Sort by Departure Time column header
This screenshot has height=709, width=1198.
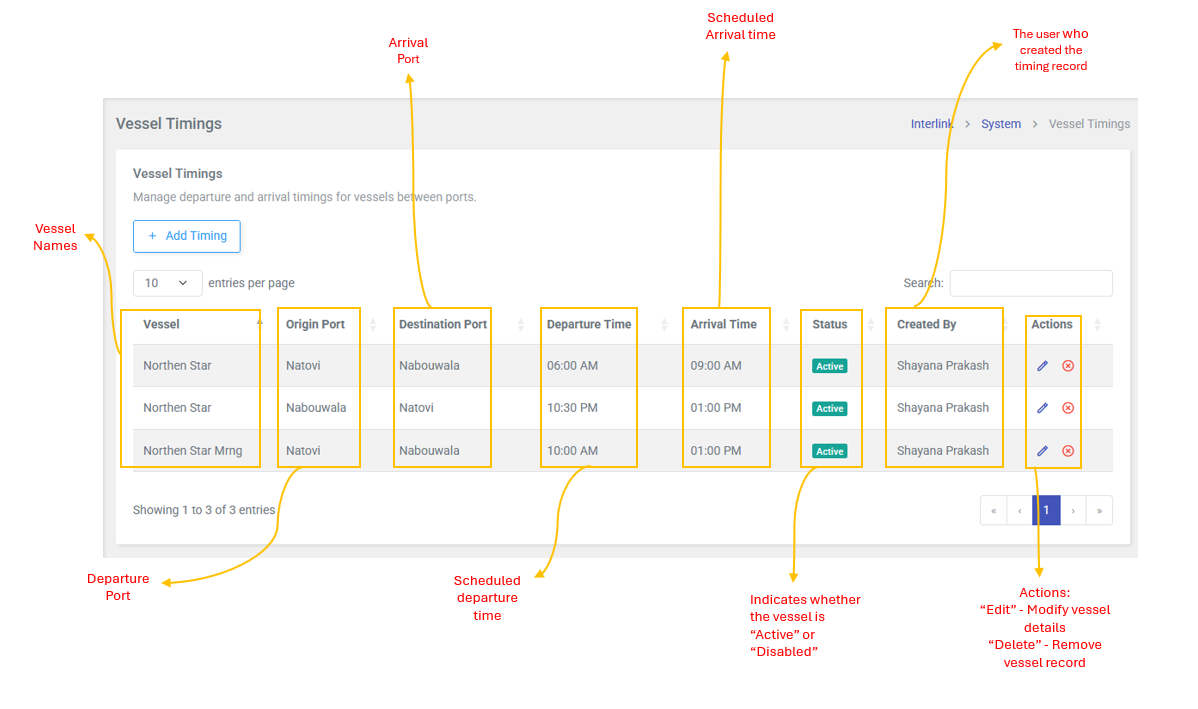pyautogui.click(x=589, y=324)
